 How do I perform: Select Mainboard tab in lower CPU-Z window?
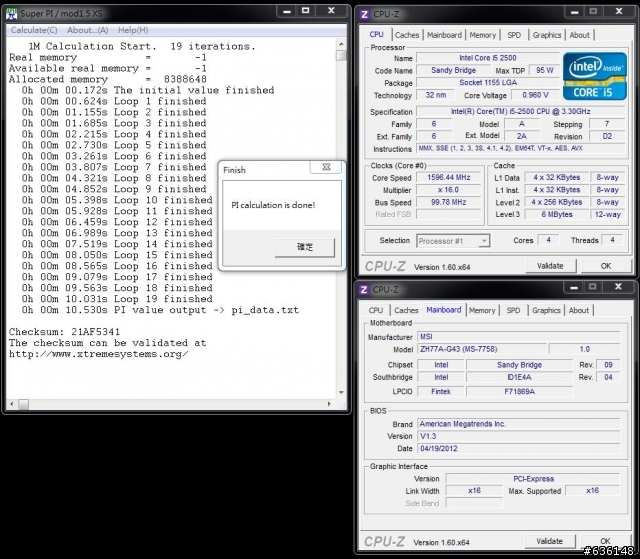pos(444,310)
